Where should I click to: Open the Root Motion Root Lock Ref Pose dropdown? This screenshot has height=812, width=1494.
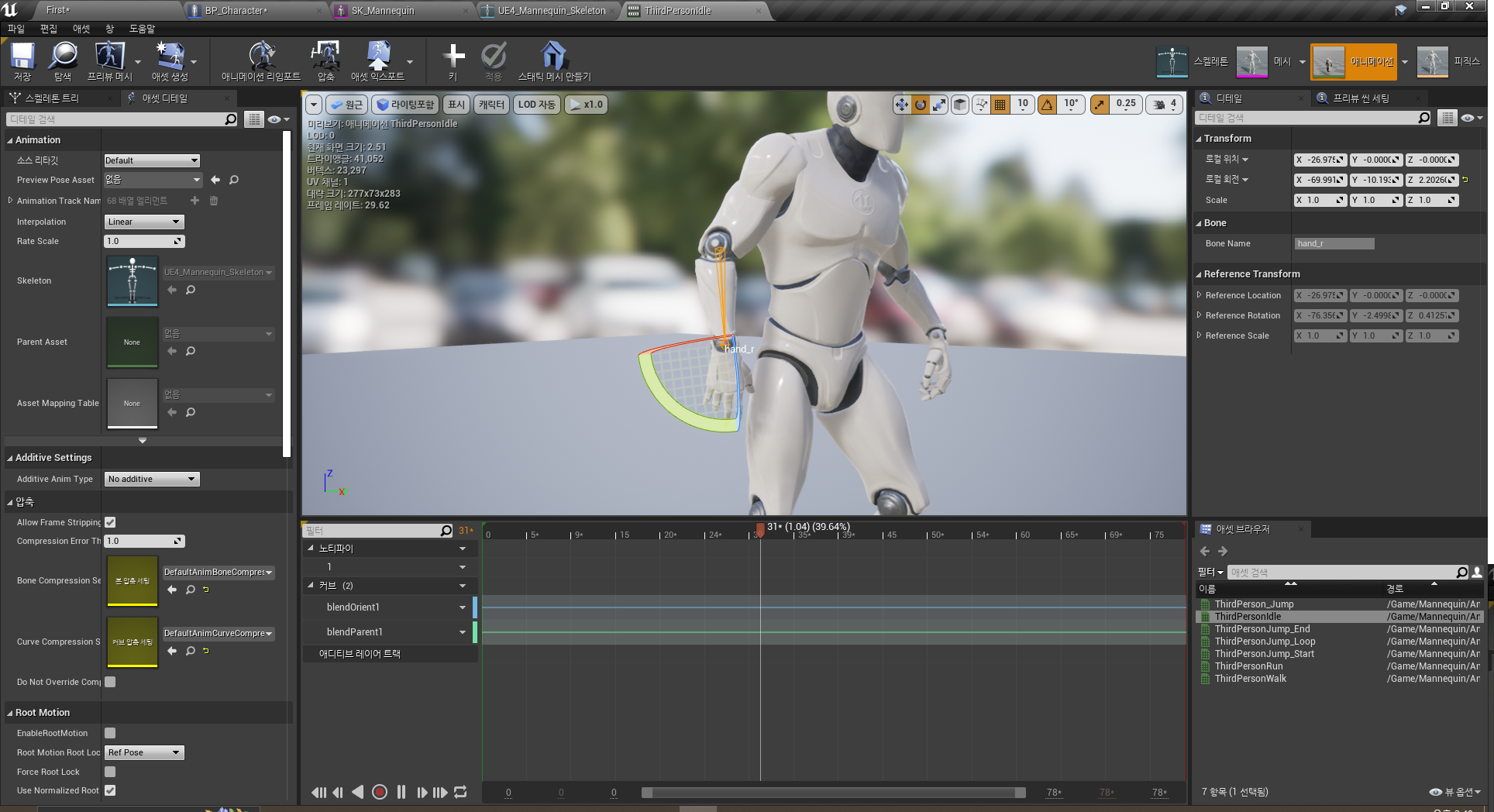click(144, 752)
